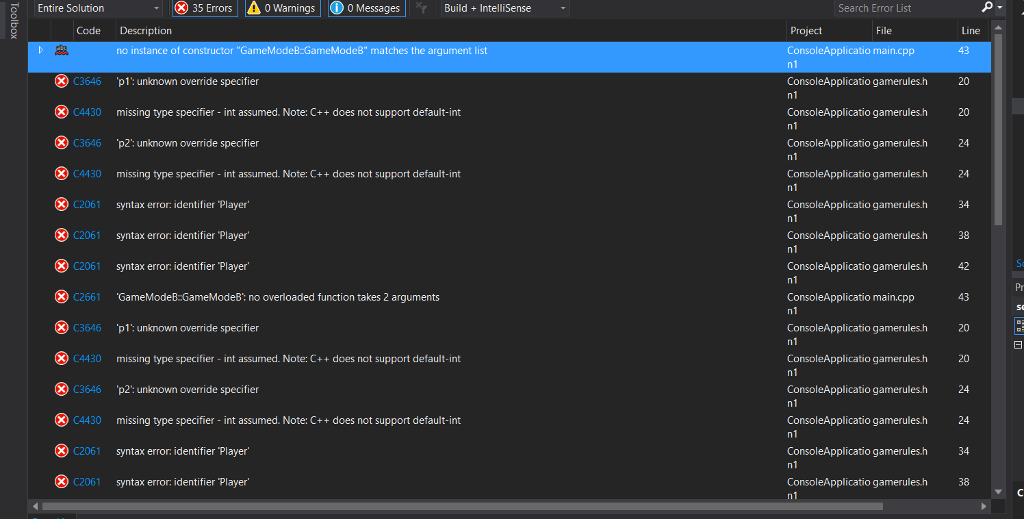Click main.cpp in the C2661 row

tap(893, 297)
